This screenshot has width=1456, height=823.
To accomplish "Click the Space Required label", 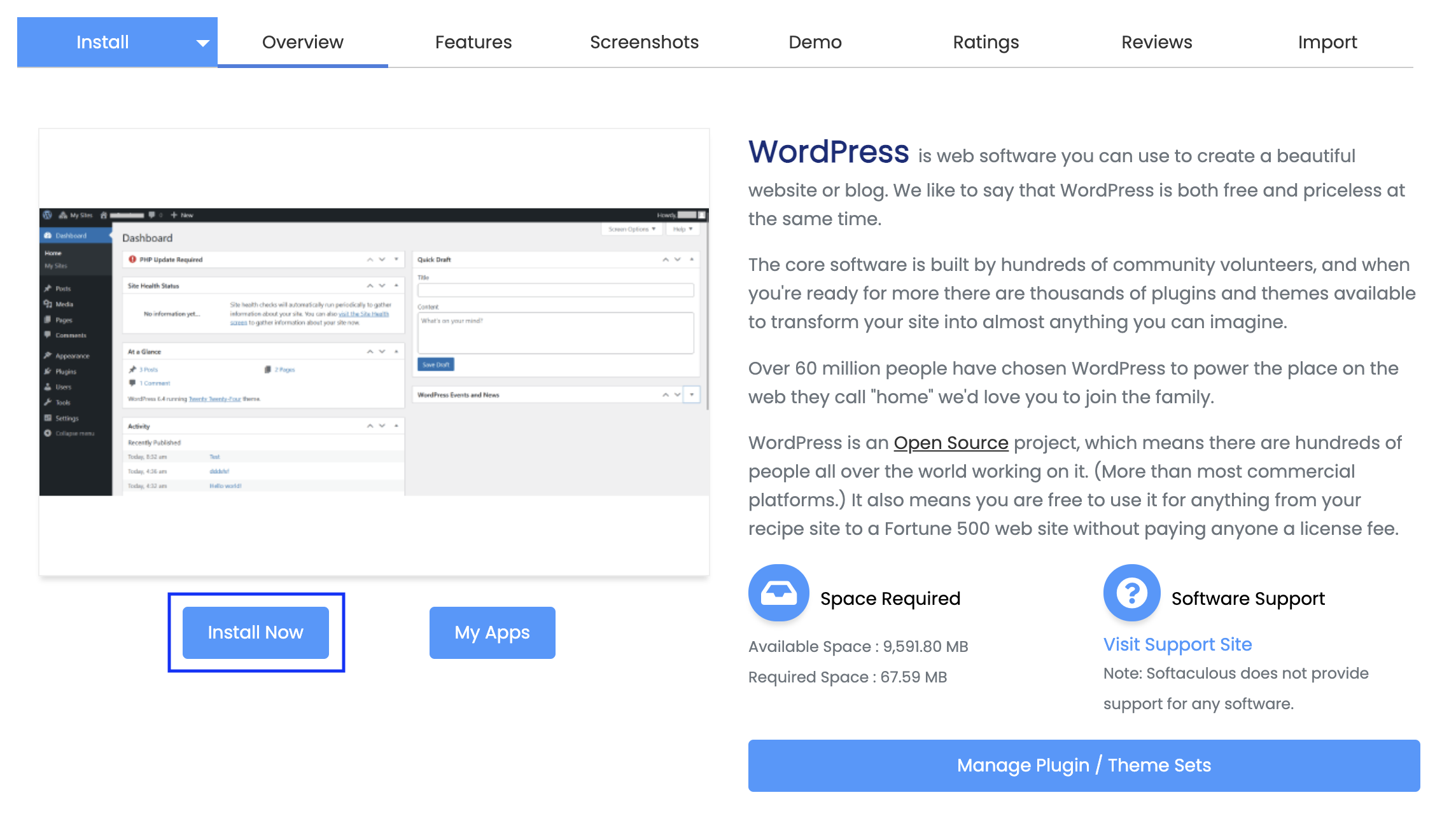I will tap(890, 598).
